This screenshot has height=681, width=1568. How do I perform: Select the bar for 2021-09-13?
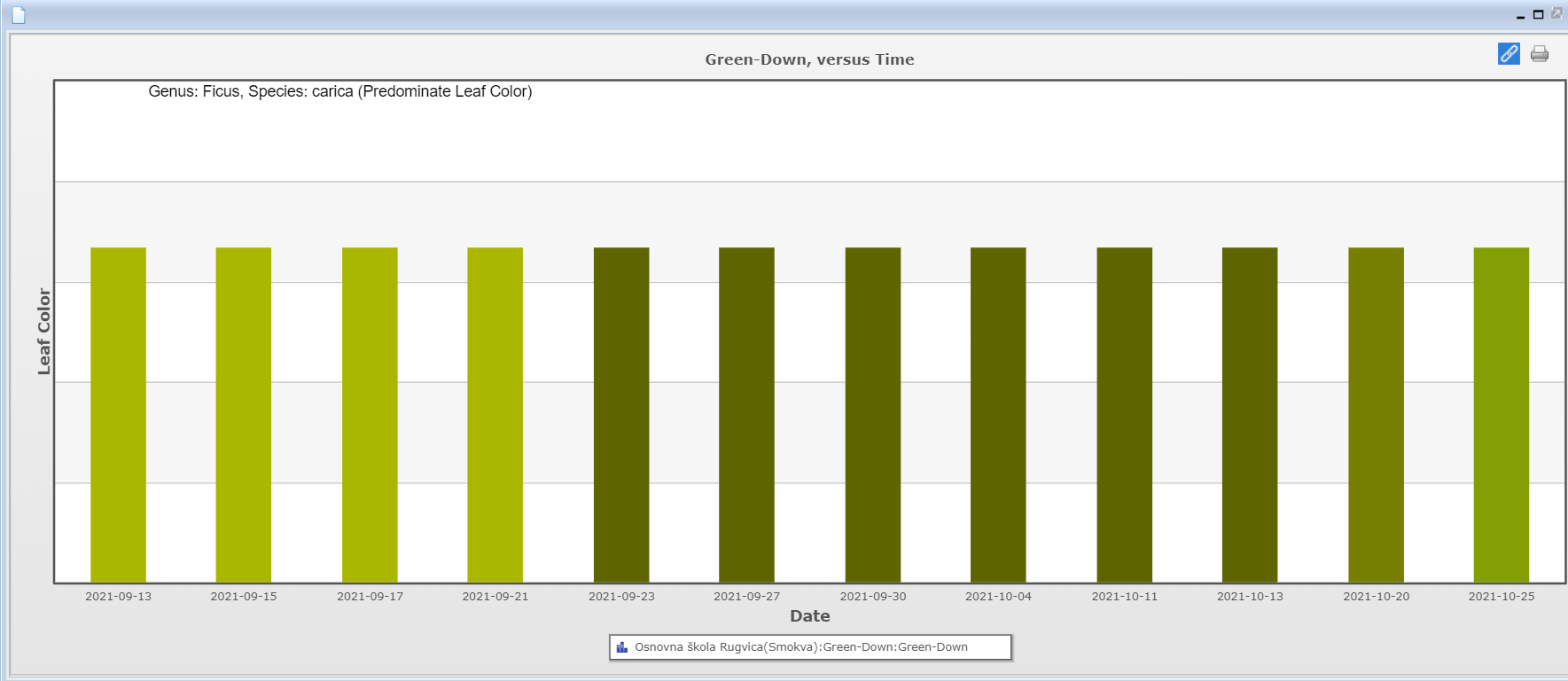pyautogui.click(x=118, y=414)
